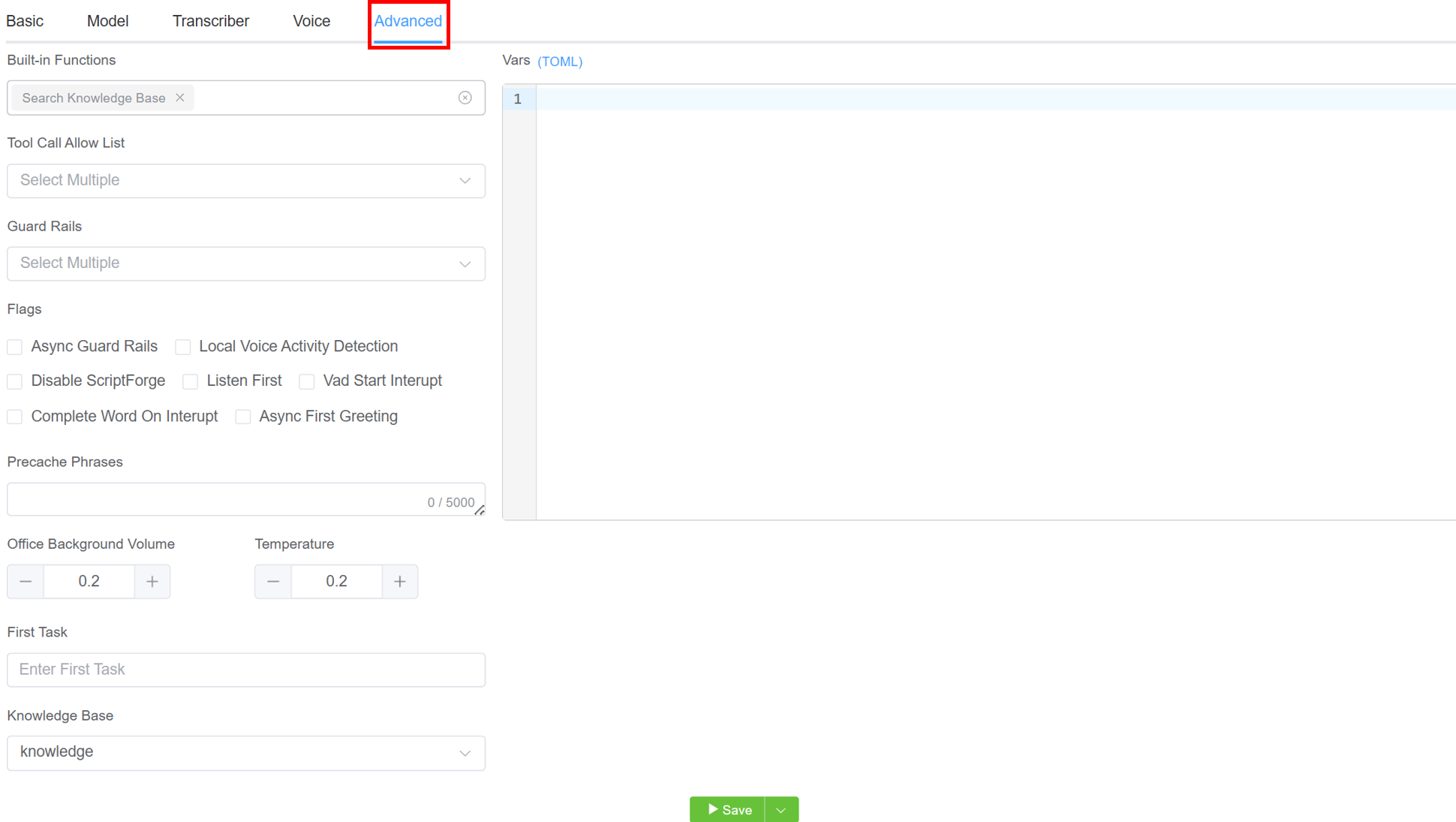Remove the Search Knowledge Base tag

pos(180,98)
